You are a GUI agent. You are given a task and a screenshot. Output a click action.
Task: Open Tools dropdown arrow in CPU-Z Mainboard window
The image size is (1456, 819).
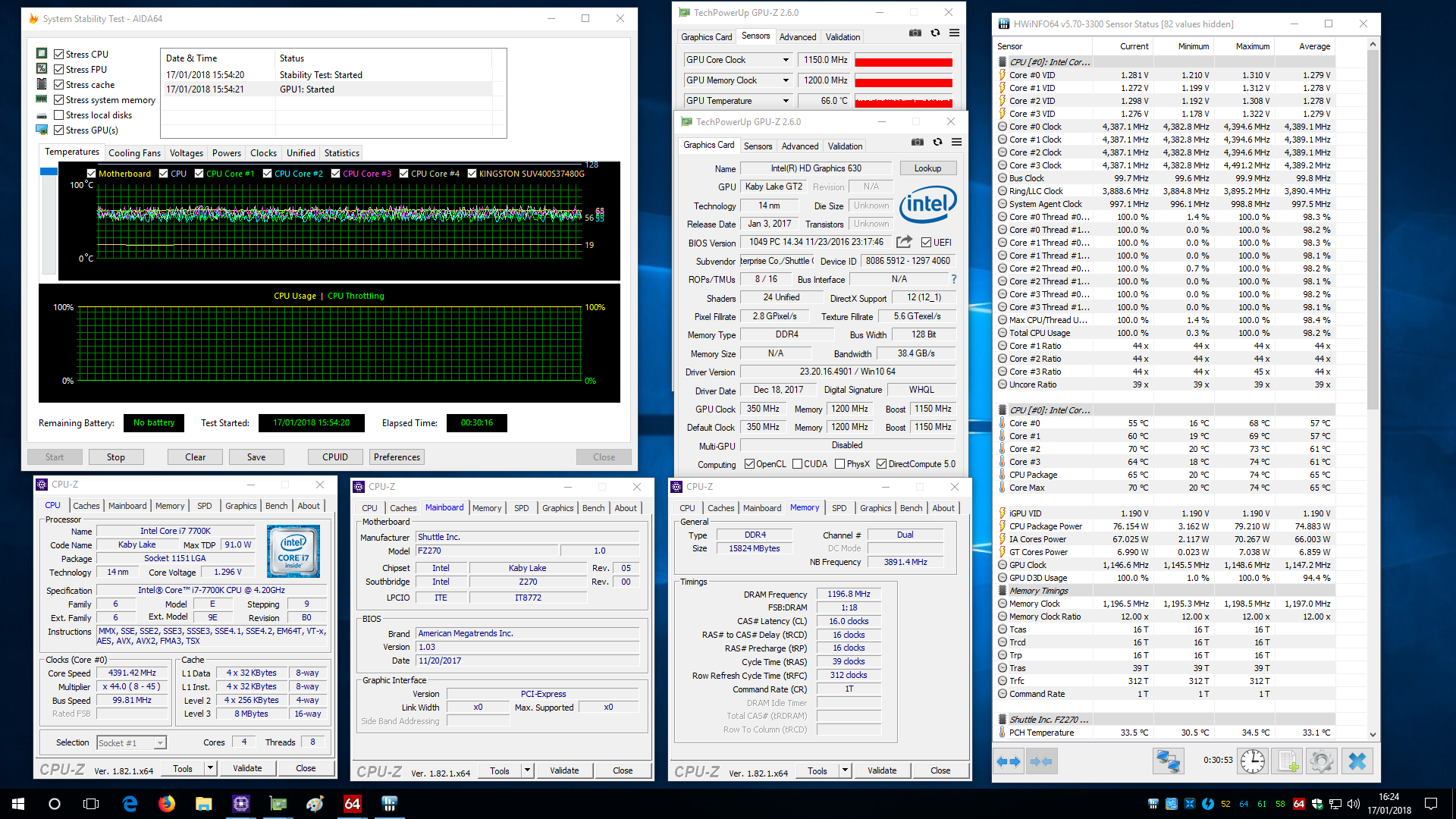tap(527, 770)
